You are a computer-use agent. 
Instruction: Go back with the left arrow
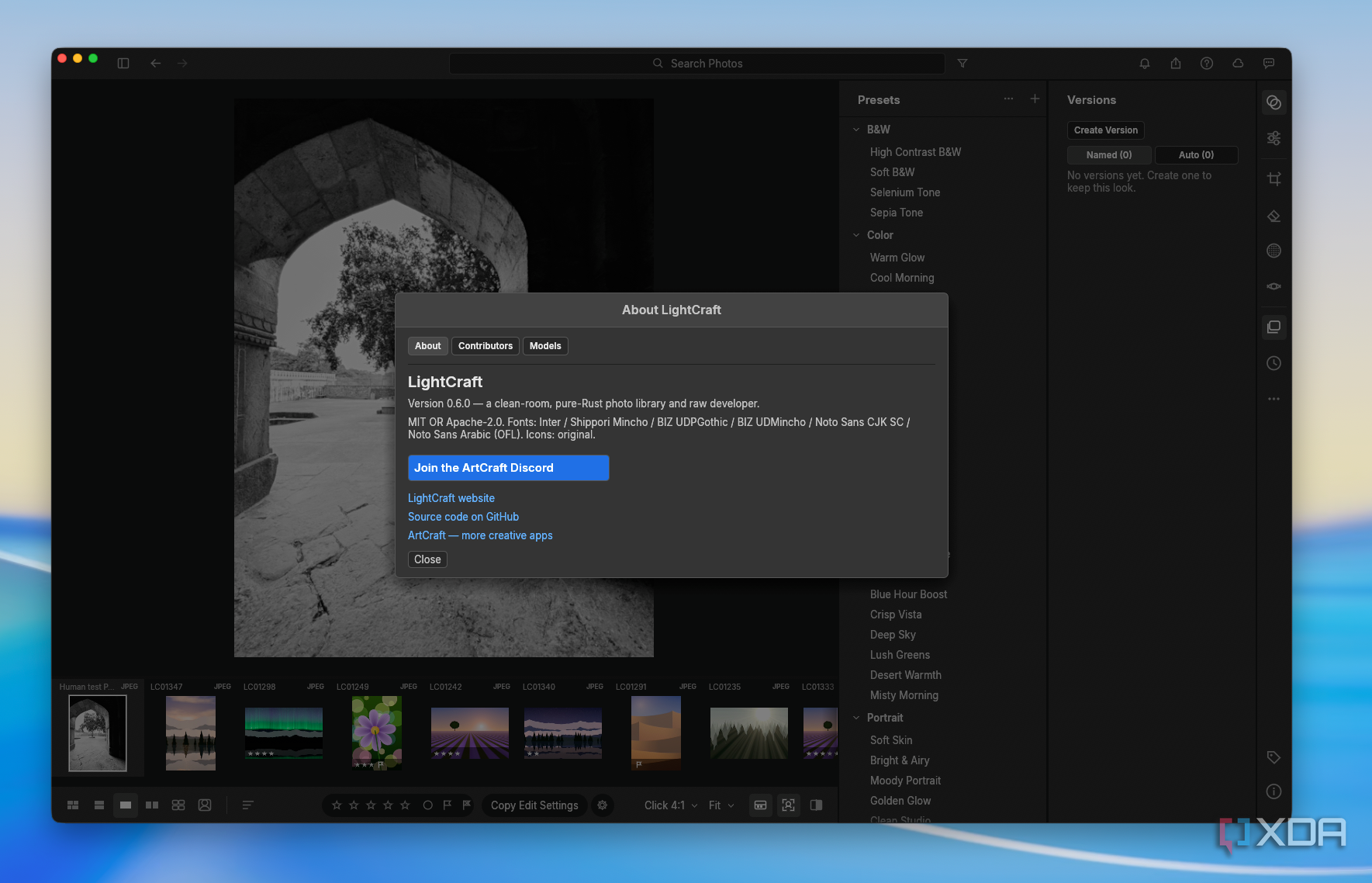[x=155, y=63]
